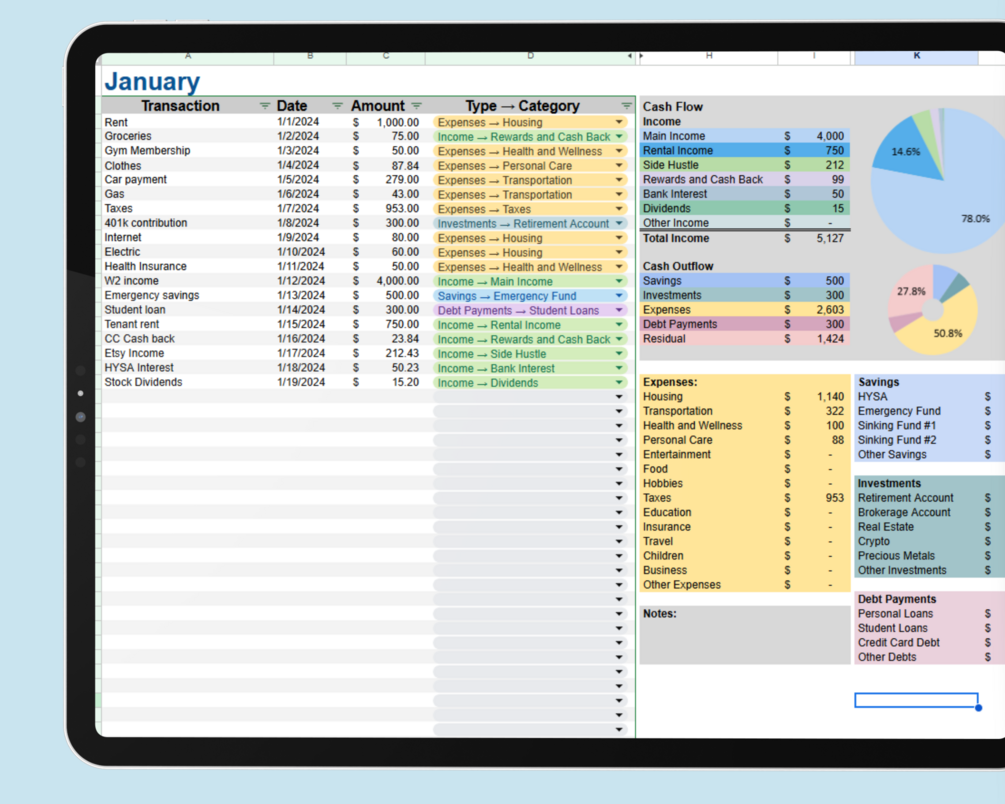The height and width of the screenshot is (804, 1005).
Task: Select the 'Housing' expense value 1,140
Action: coord(831,397)
